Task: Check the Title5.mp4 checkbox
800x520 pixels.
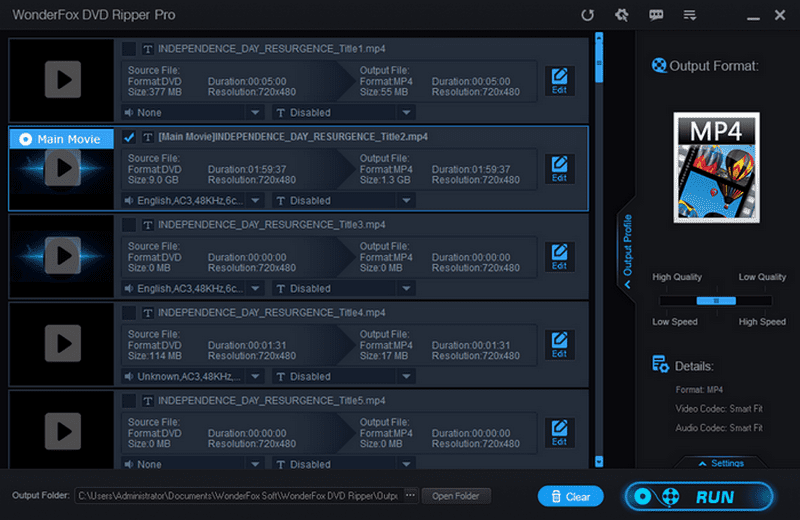Action: (129, 401)
